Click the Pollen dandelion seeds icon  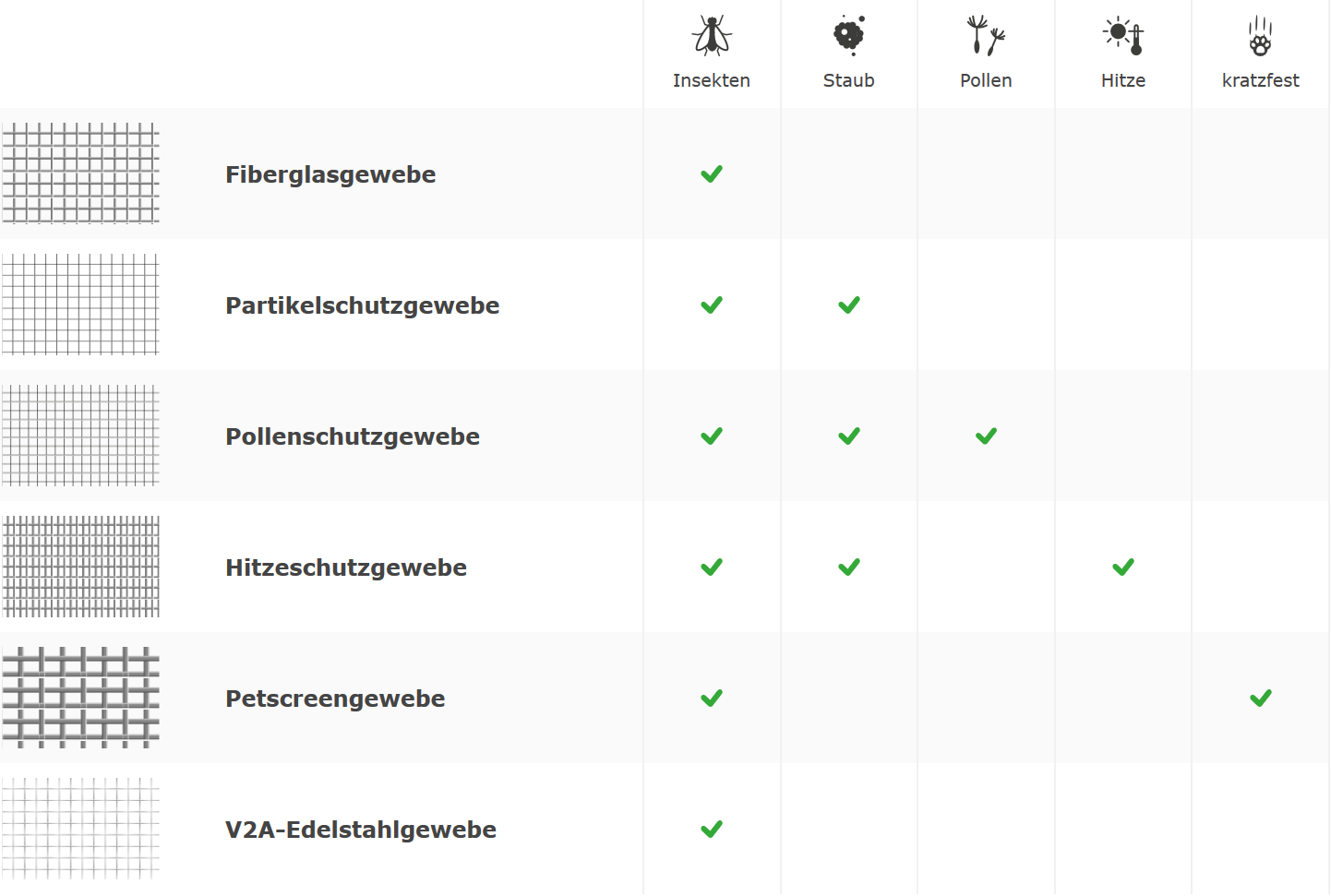986,36
